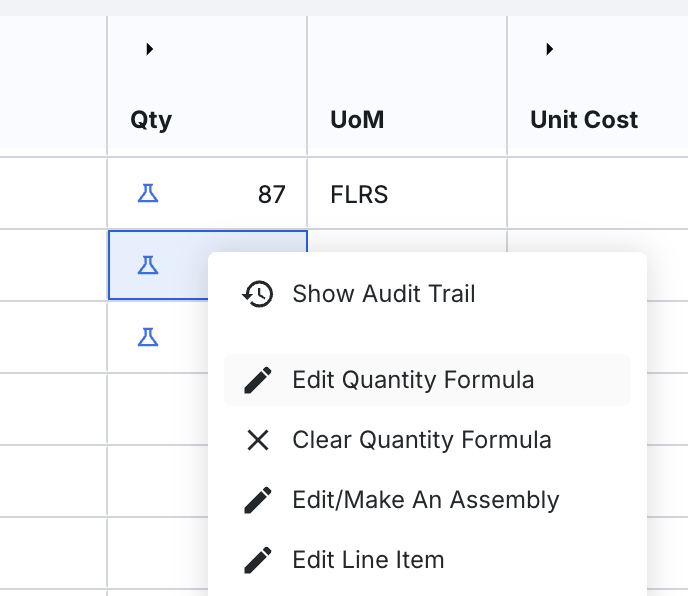Click the X icon beside Clear Quantity Formula

(x=258, y=440)
